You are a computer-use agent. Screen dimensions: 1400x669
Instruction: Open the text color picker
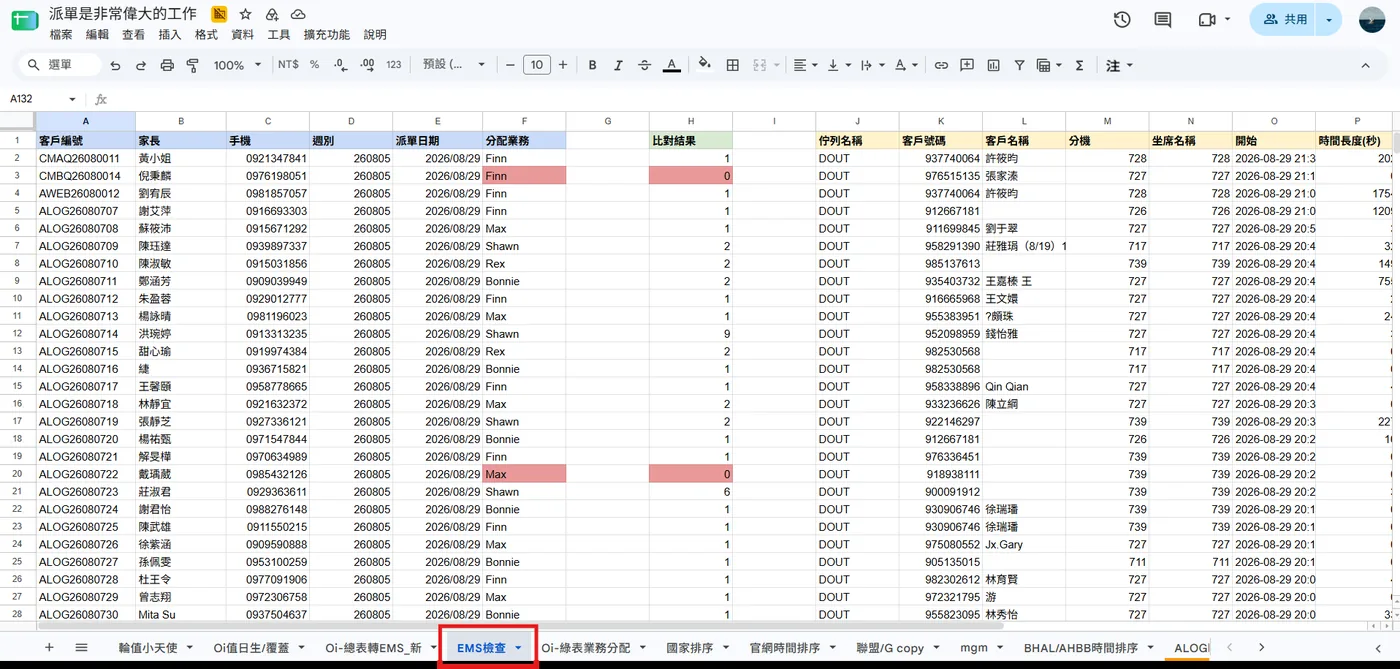click(671, 65)
